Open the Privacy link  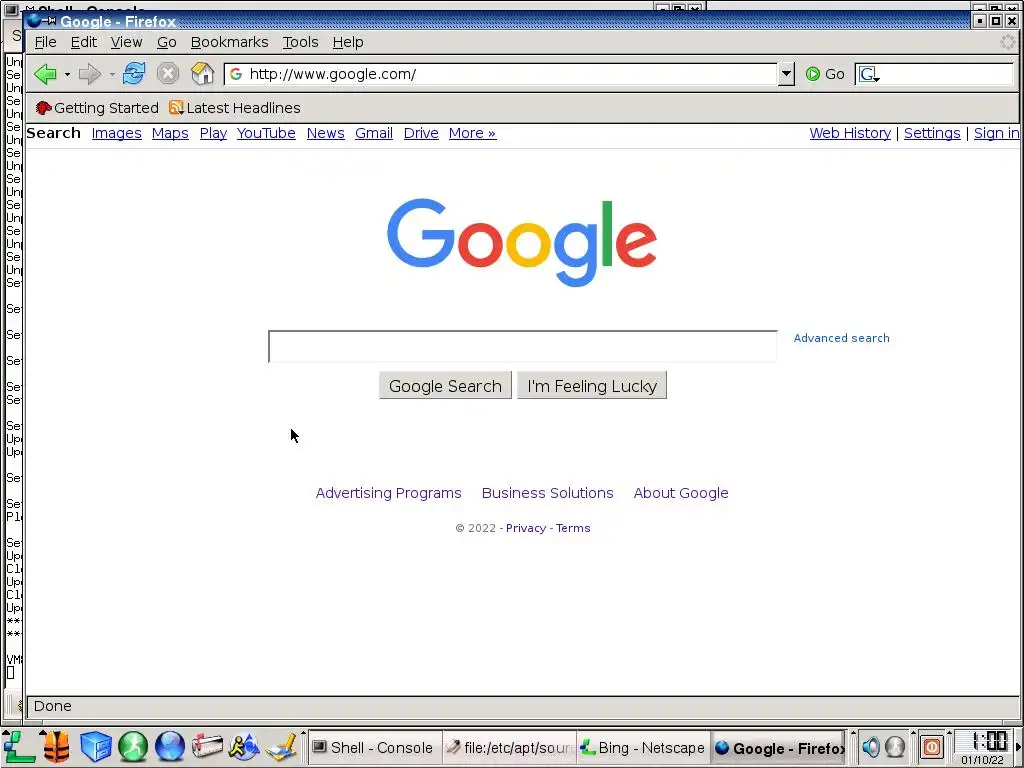click(x=526, y=528)
